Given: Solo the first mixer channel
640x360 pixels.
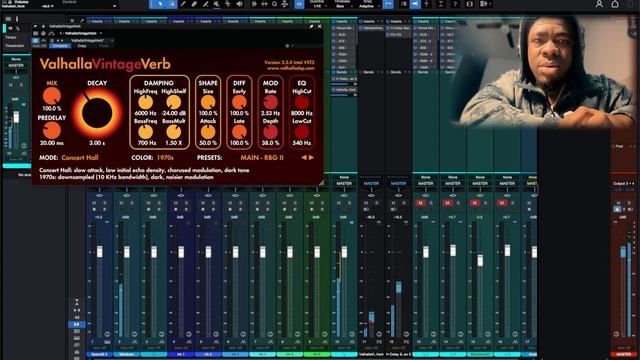Looking at the screenshot, I should (105, 203).
